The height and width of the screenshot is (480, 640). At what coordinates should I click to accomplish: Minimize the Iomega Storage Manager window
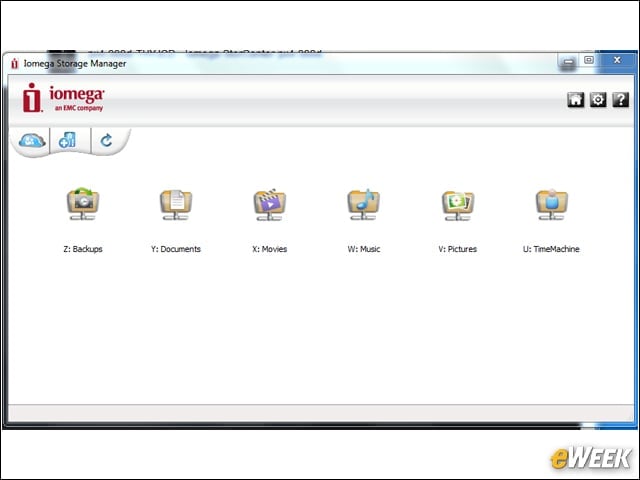pos(568,61)
